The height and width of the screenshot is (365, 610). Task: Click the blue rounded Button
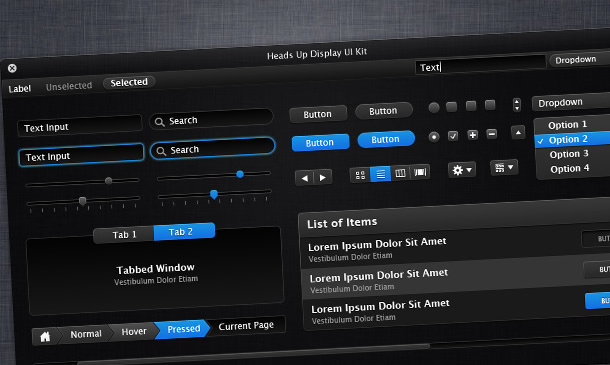386,139
